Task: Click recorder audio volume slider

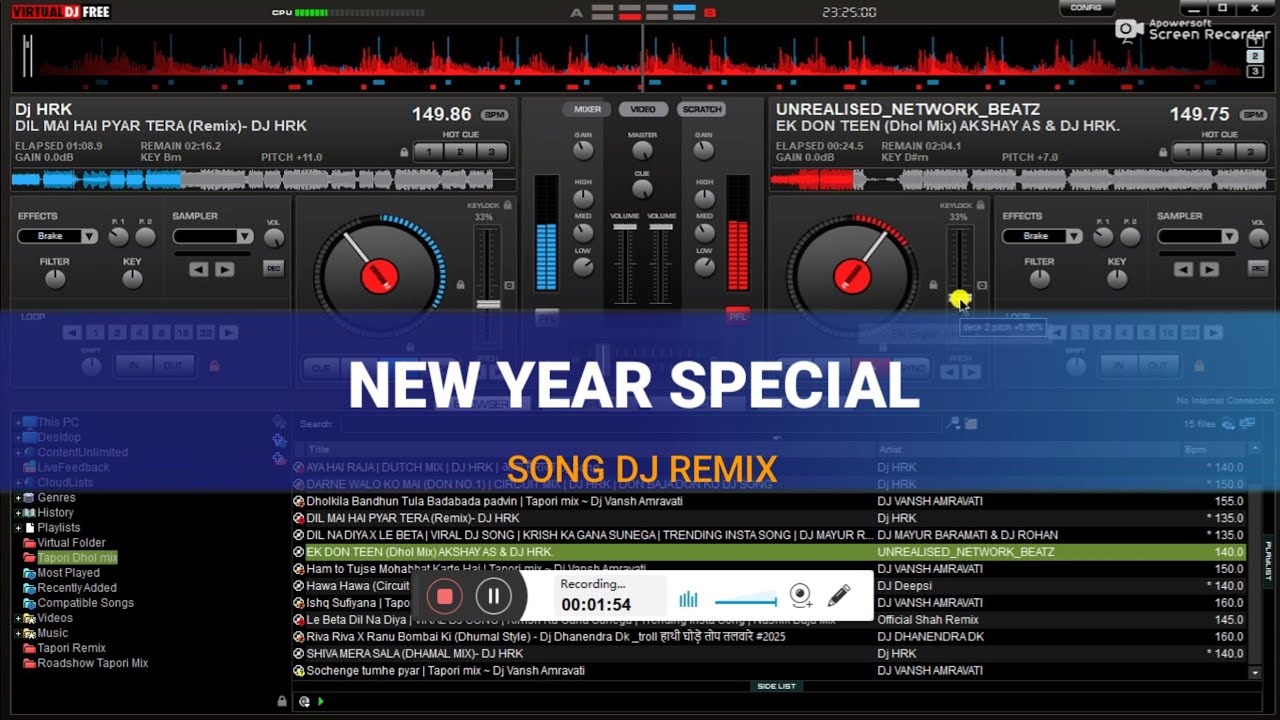Action: coord(745,600)
